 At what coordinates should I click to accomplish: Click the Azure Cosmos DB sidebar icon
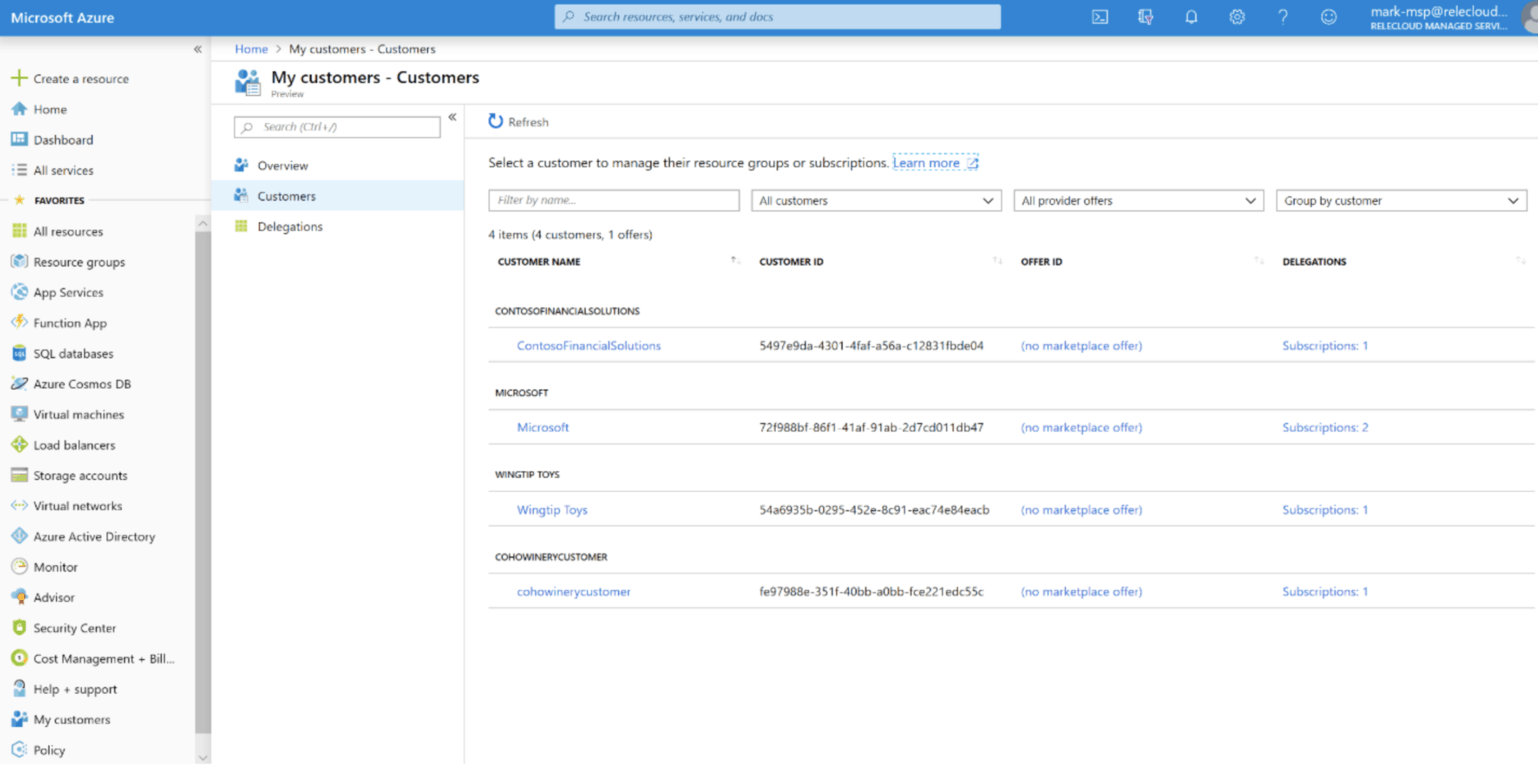click(19, 384)
